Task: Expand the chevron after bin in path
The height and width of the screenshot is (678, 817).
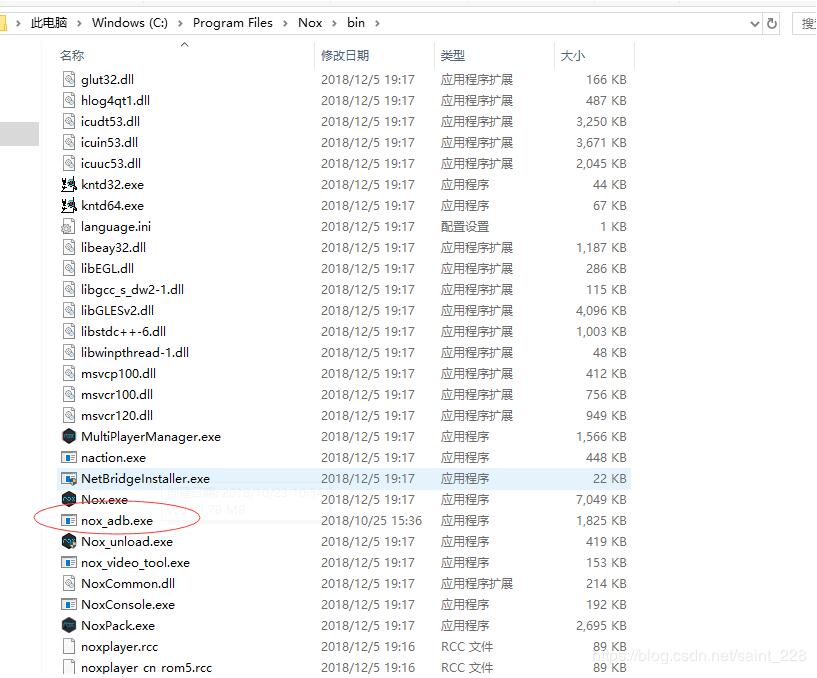Action: click(377, 23)
